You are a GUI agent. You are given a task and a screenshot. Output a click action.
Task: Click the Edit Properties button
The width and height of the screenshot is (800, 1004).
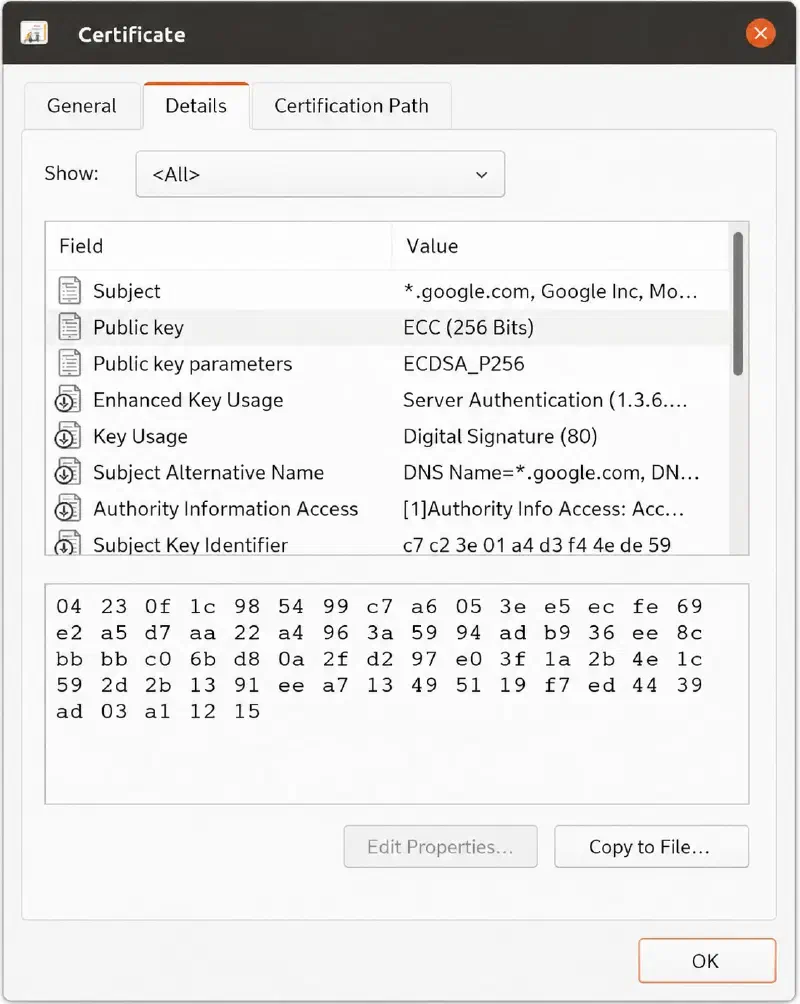pos(440,846)
